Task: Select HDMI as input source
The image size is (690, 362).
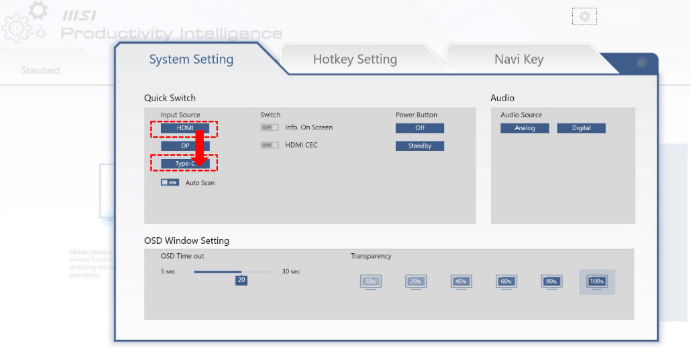Action: tap(185, 128)
